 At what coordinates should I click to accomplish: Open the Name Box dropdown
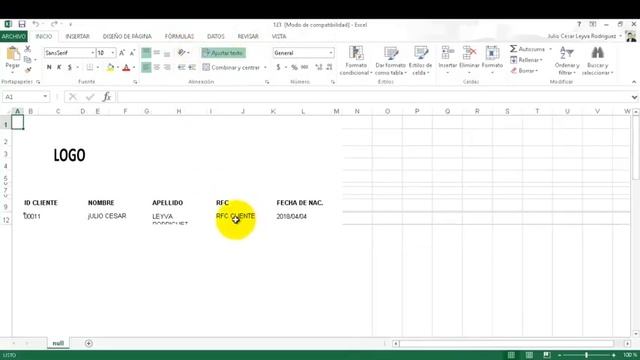pos(45,97)
